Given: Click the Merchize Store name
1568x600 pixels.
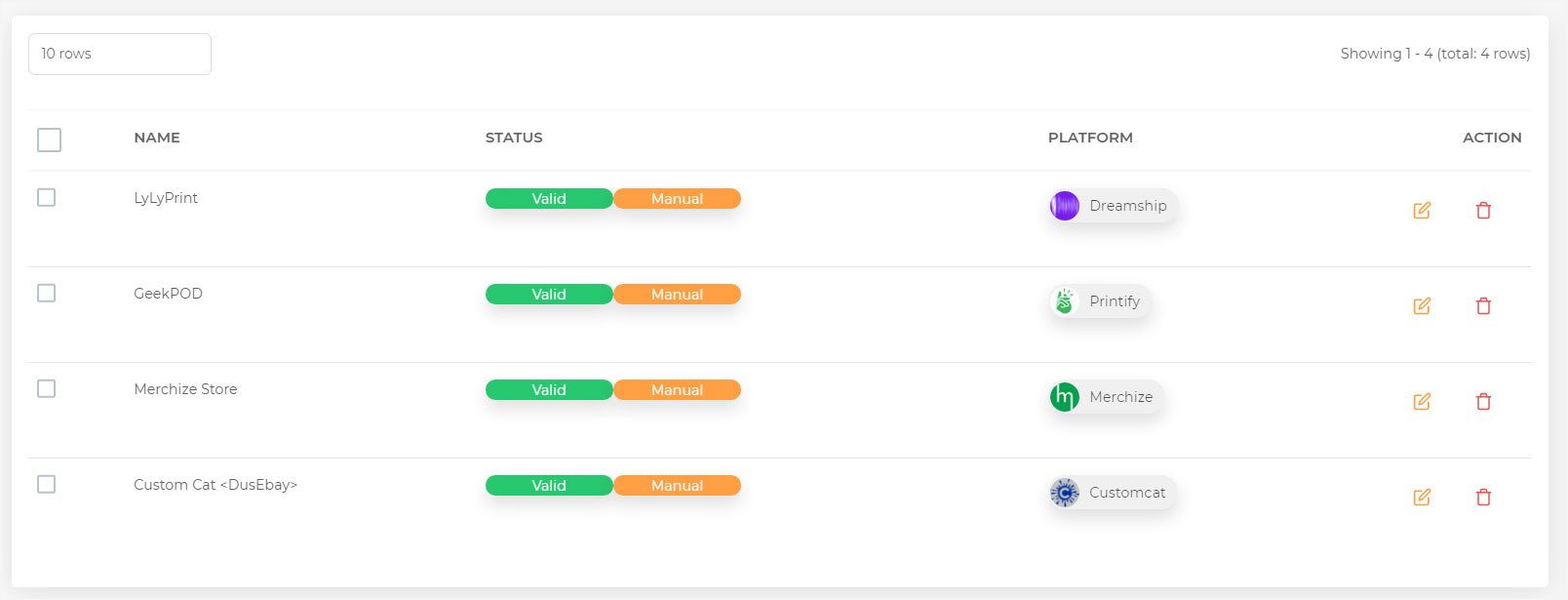Looking at the screenshot, I should 185,389.
